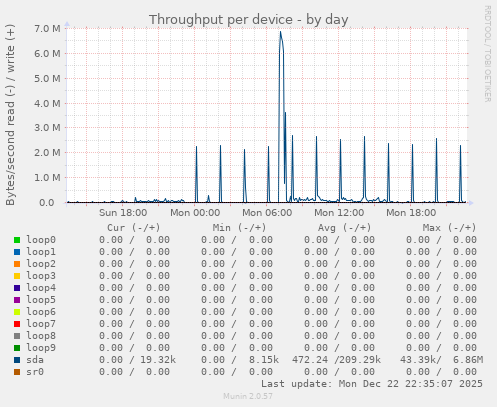This screenshot has width=497, height=407.
Task: Click the loop9 dark green legend swatch
Action: [17, 348]
